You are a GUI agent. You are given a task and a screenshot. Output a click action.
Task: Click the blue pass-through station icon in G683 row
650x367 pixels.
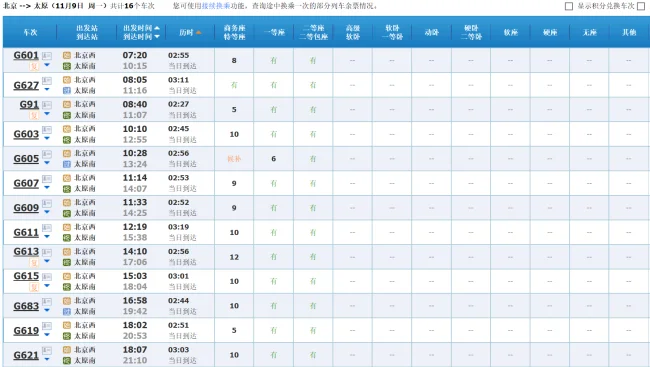[x=67, y=311]
